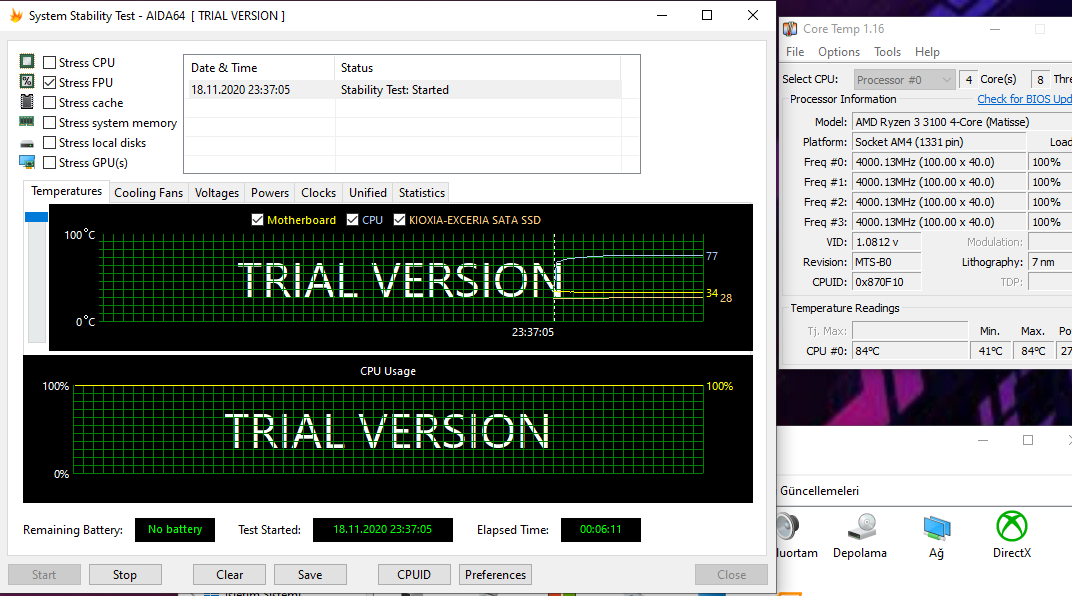Image resolution: width=1072 pixels, height=596 pixels.
Task: Click the Save button
Action: [x=310, y=575]
